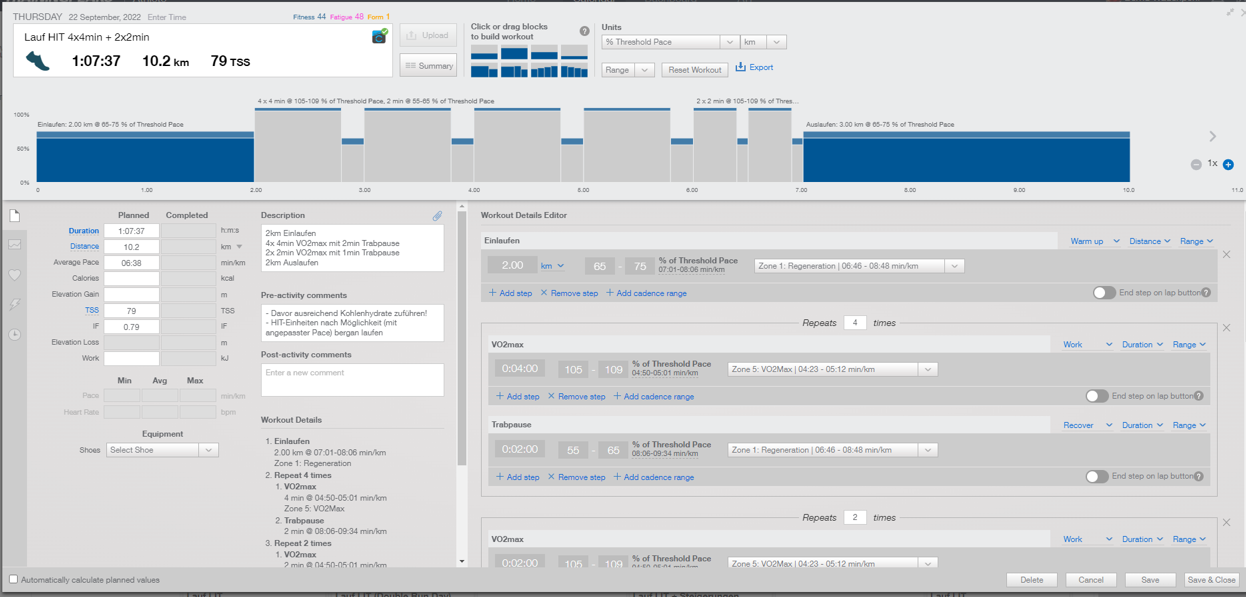1246x597 pixels.
Task: Click the right arrow next to workout graph
Action: coord(1212,136)
